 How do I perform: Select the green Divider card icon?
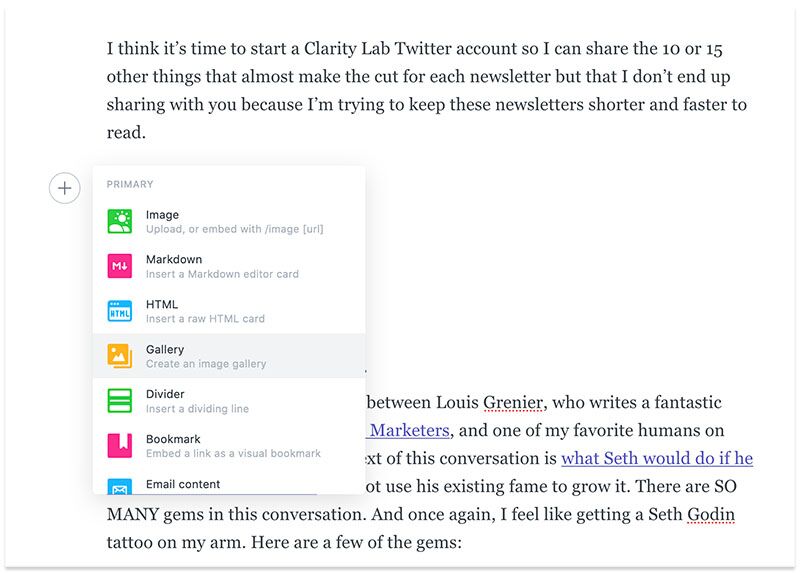click(119, 401)
